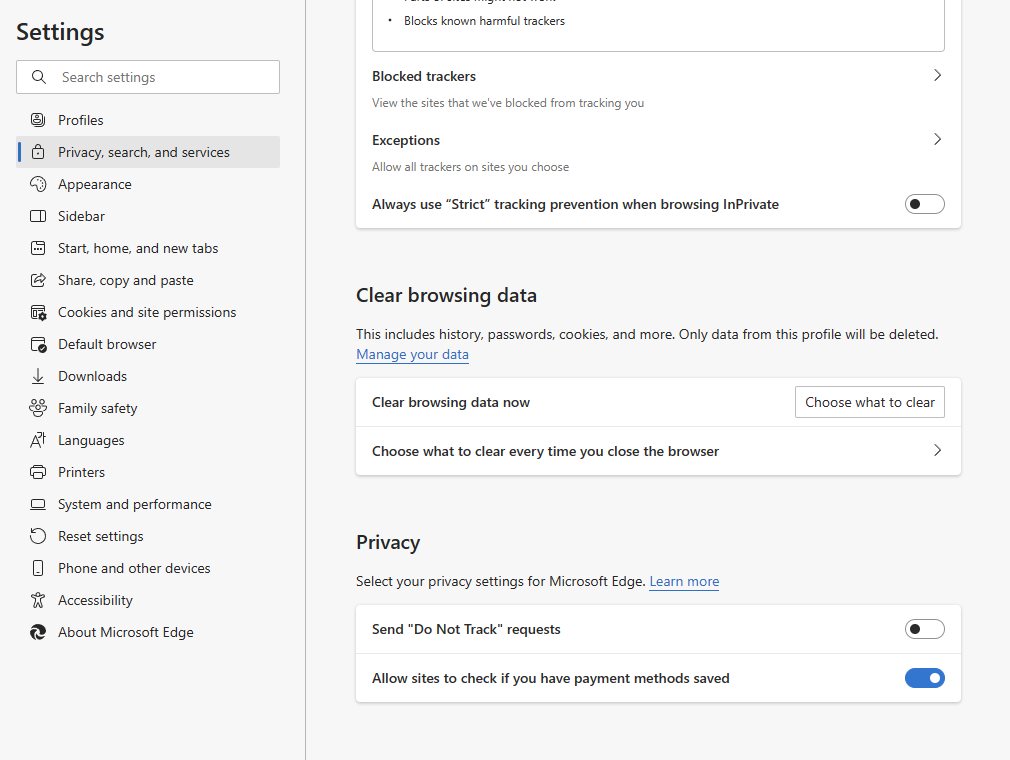Click the Downloads arrow icon
The width and height of the screenshot is (1010, 760).
pos(38,376)
